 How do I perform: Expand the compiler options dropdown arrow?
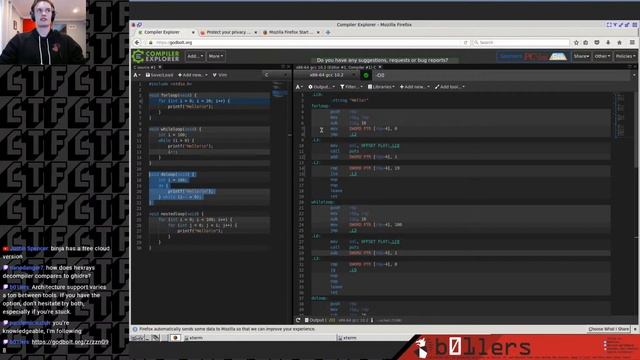tap(634, 75)
